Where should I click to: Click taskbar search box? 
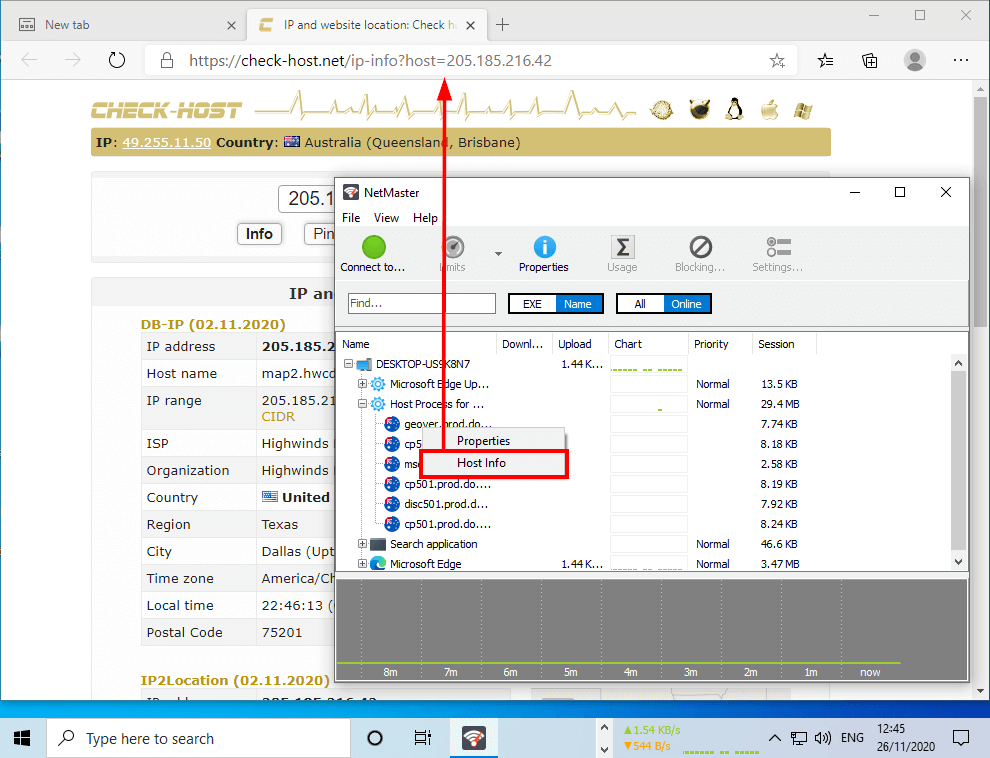[198, 738]
